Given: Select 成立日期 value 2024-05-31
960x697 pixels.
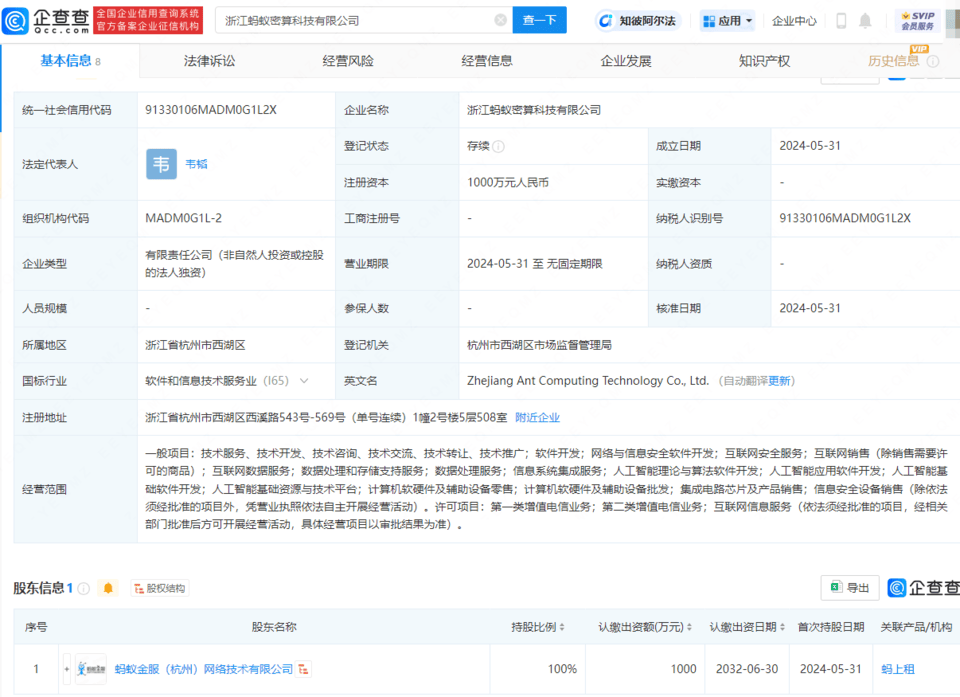Looking at the screenshot, I should pyautogui.click(x=809, y=146).
